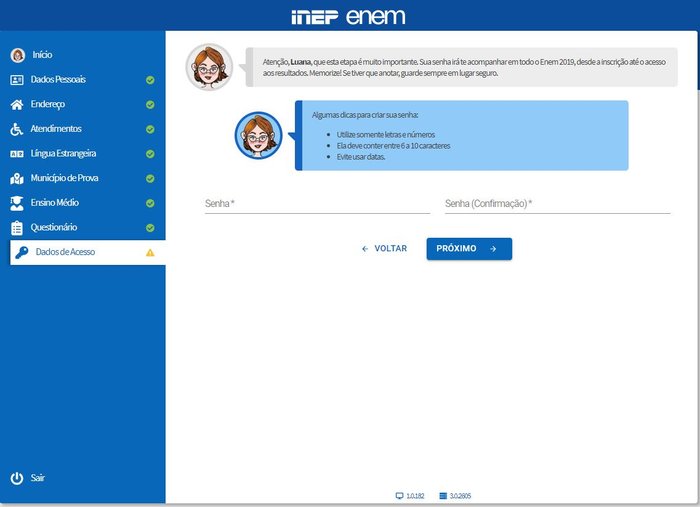Click the green check next to Ensino Médio
Screen dimensions: 700x507
pos(150,203)
